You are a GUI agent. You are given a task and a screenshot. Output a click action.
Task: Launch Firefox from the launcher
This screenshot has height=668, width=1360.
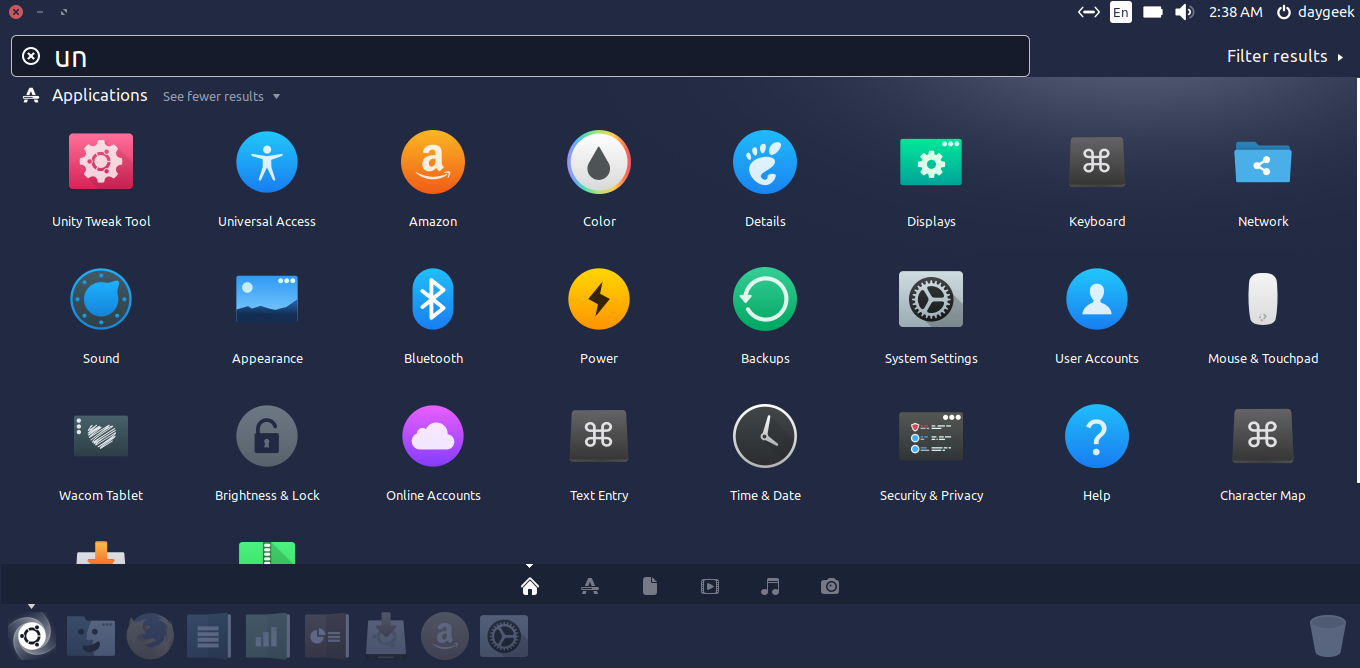(150, 636)
